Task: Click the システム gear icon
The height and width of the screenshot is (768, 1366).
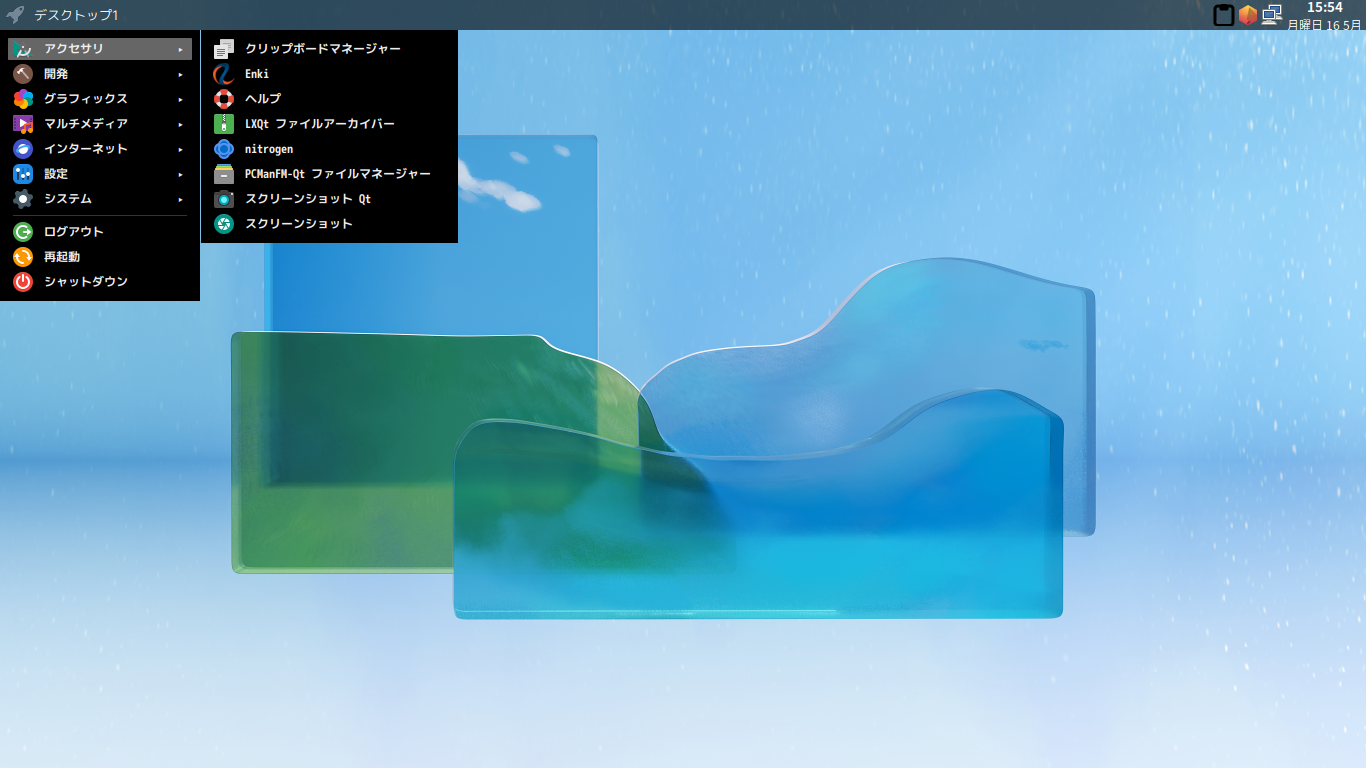Action: [x=23, y=199]
